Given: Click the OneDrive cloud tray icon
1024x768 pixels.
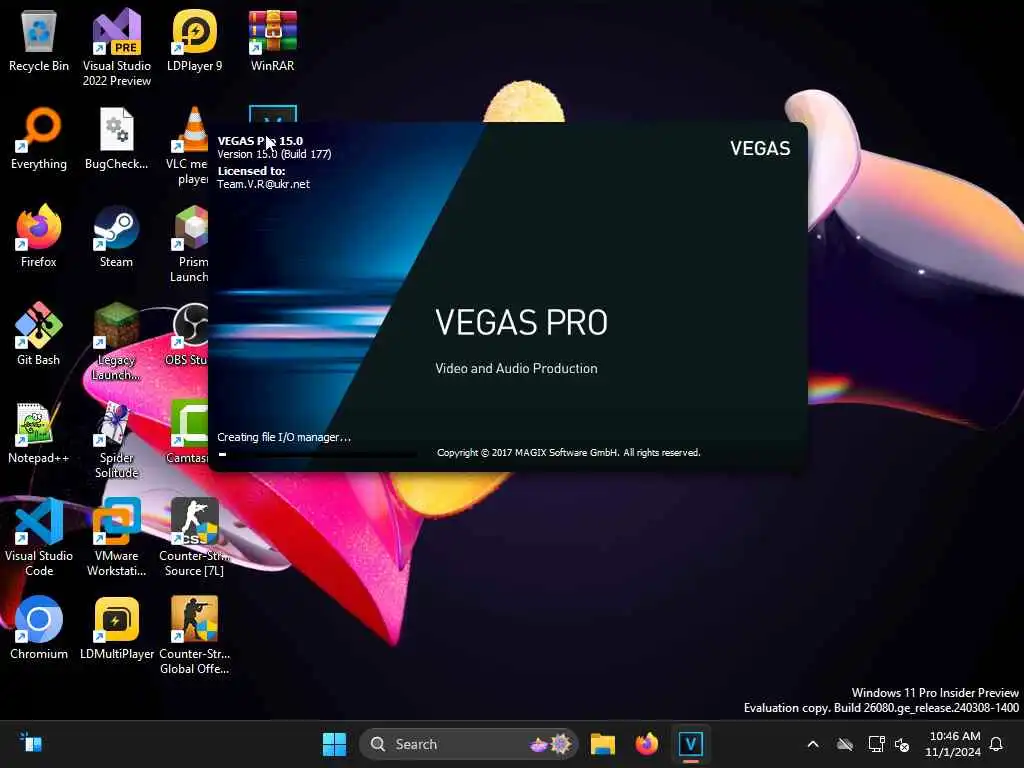Looking at the screenshot, I should pyautogui.click(x=845, y=744).
